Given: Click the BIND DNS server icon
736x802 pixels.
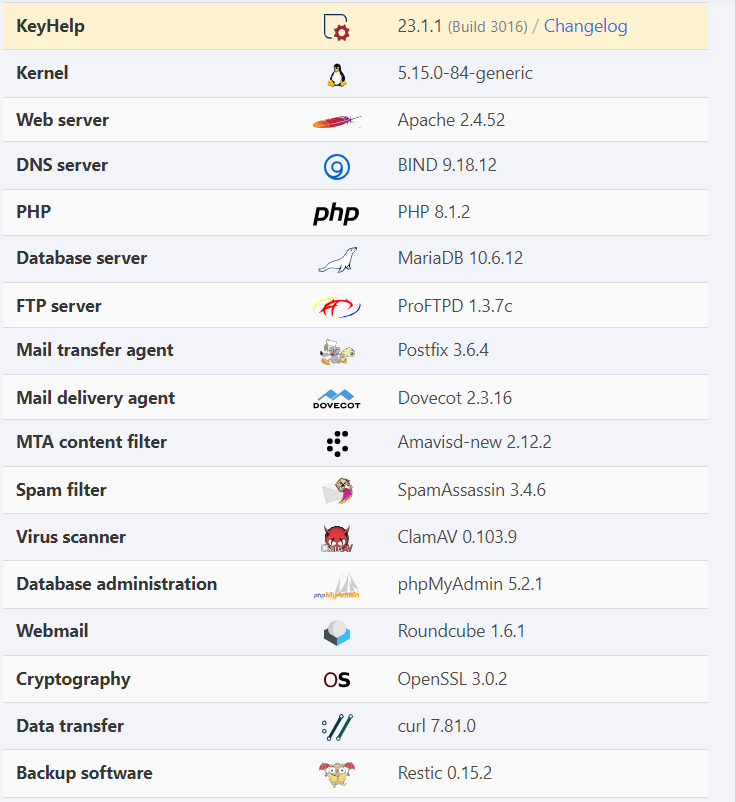Looking at the screenshot, I should click(336, 167).
